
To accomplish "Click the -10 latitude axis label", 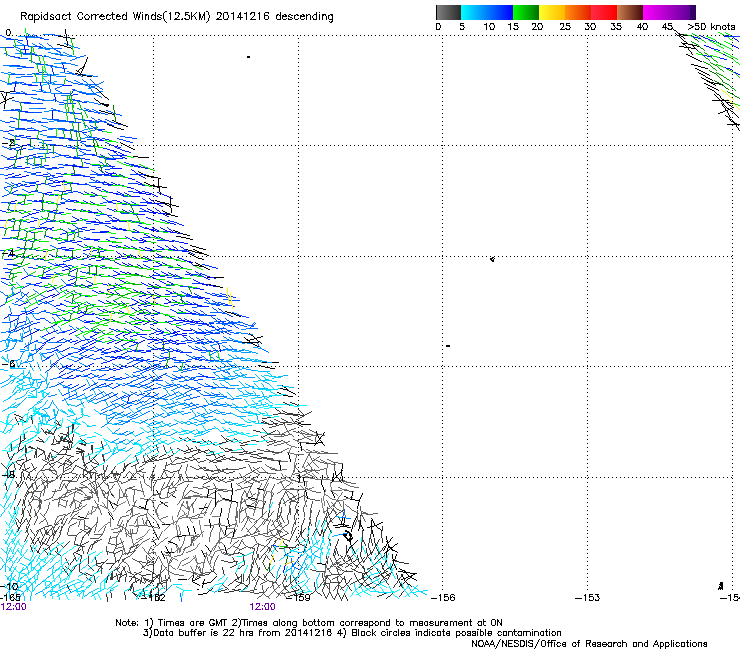I will point(9,586).
